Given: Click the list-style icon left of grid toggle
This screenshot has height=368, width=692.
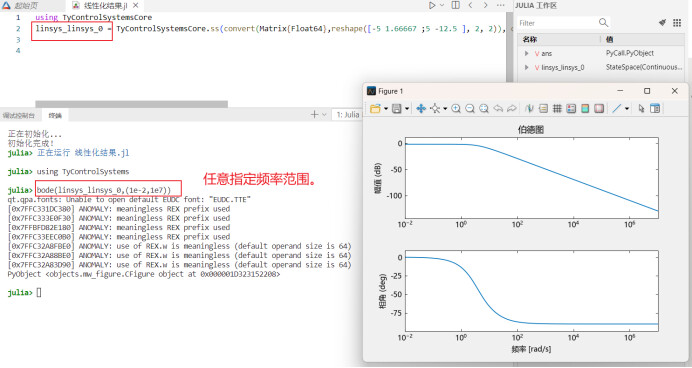Looking at the screenshot, I should (543, 109).
